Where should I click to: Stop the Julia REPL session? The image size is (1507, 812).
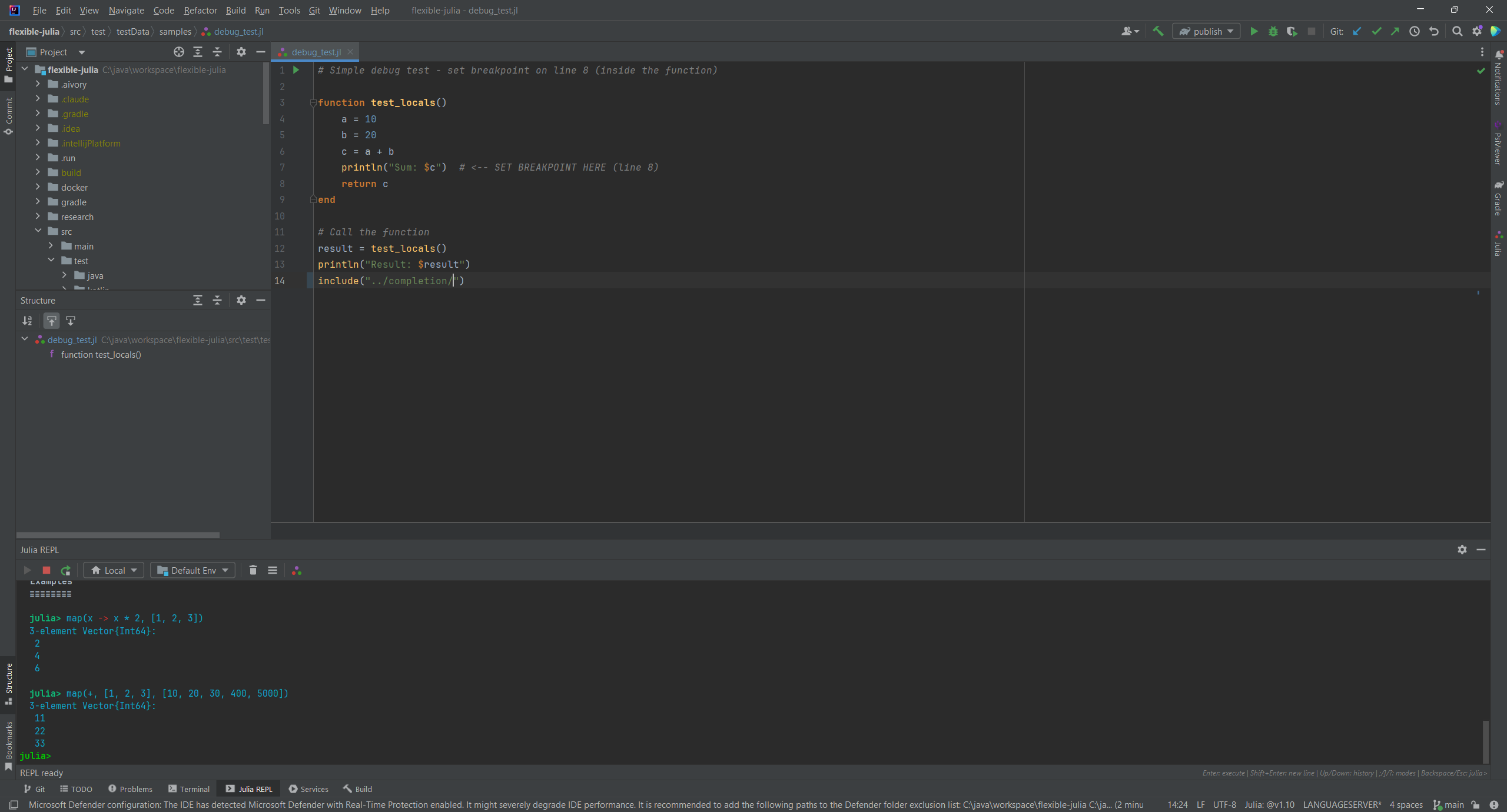pyautogui.click(x=47, y=570)
